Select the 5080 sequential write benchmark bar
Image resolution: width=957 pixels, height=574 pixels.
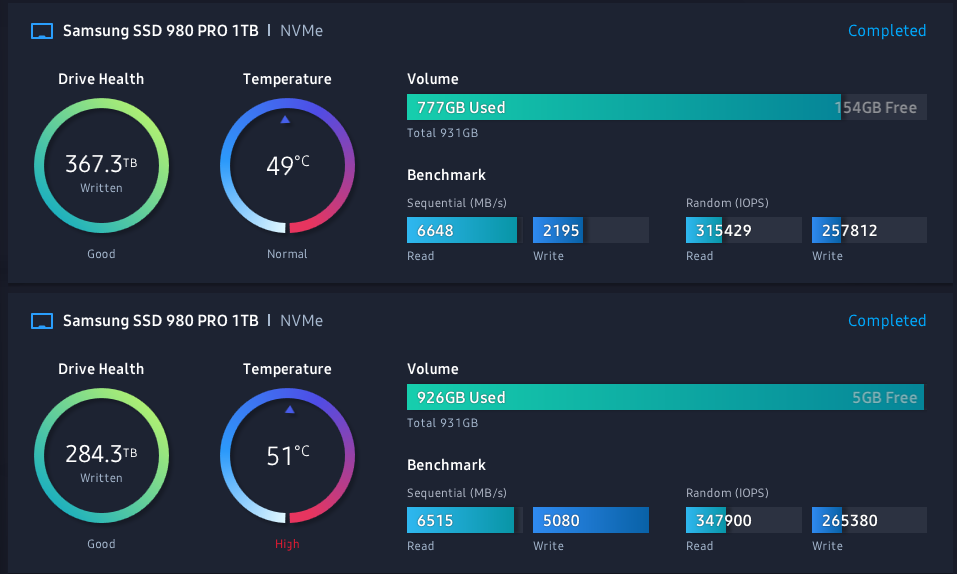[x=590, y=521]
